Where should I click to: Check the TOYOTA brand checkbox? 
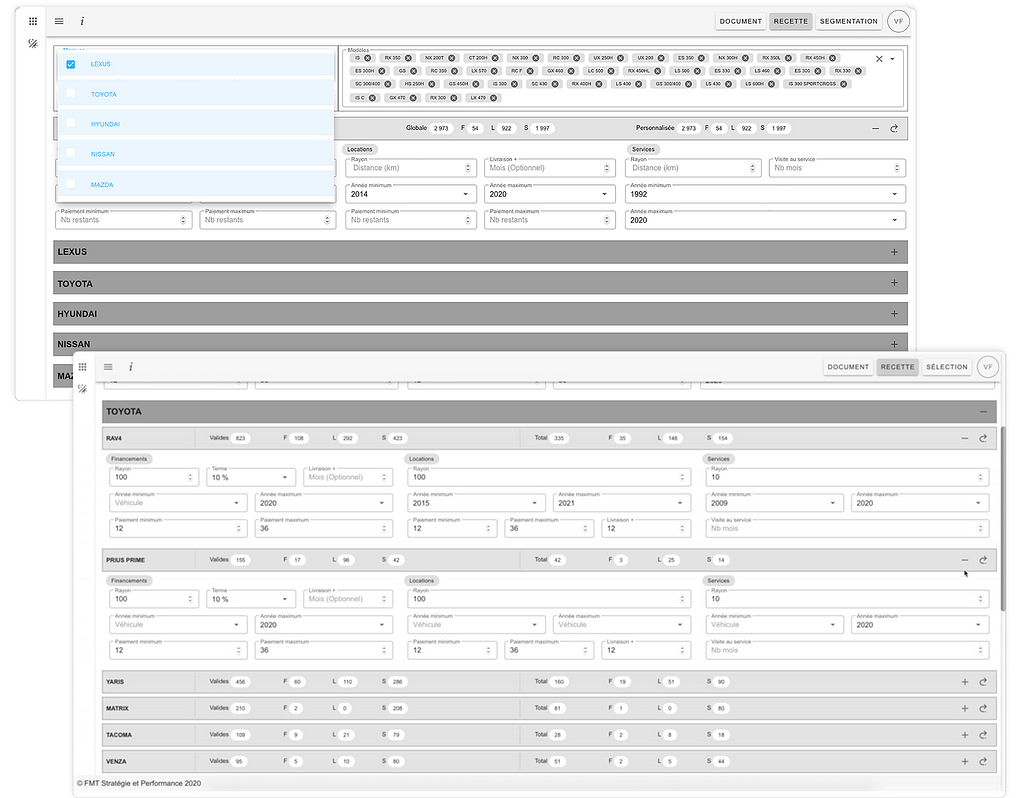coord(70,93)
